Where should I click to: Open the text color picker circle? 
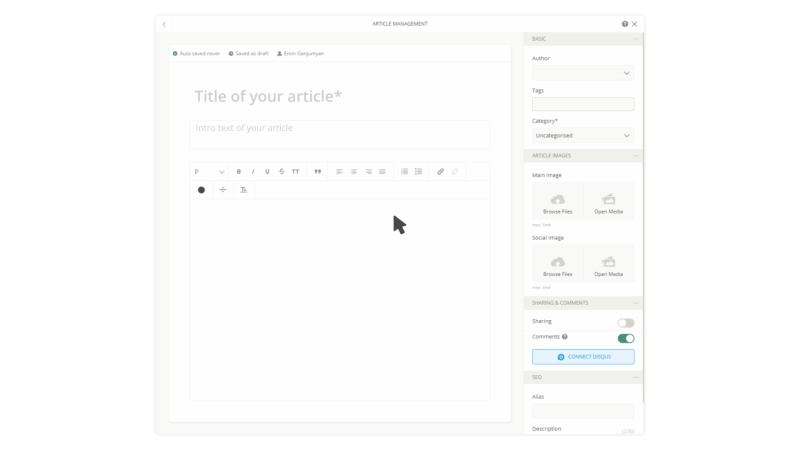(201, 190)
